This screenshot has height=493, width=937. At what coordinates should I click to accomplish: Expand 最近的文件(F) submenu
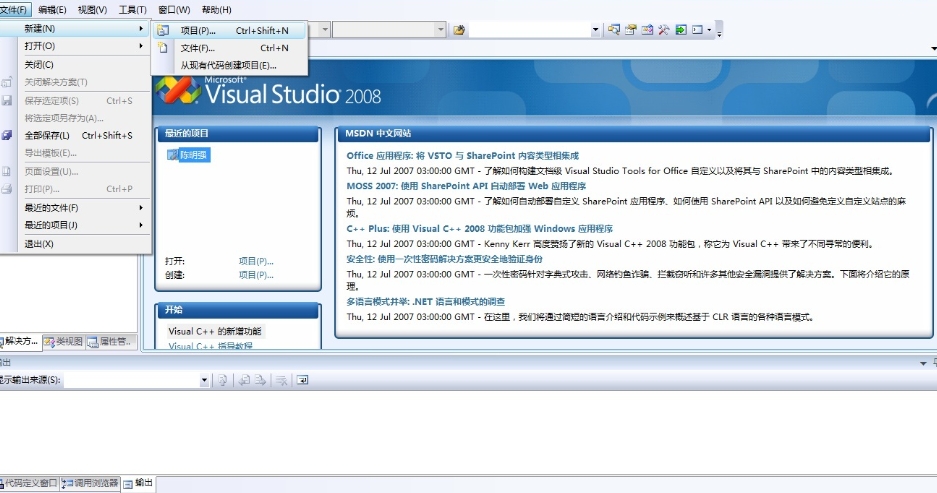(75, 207)
